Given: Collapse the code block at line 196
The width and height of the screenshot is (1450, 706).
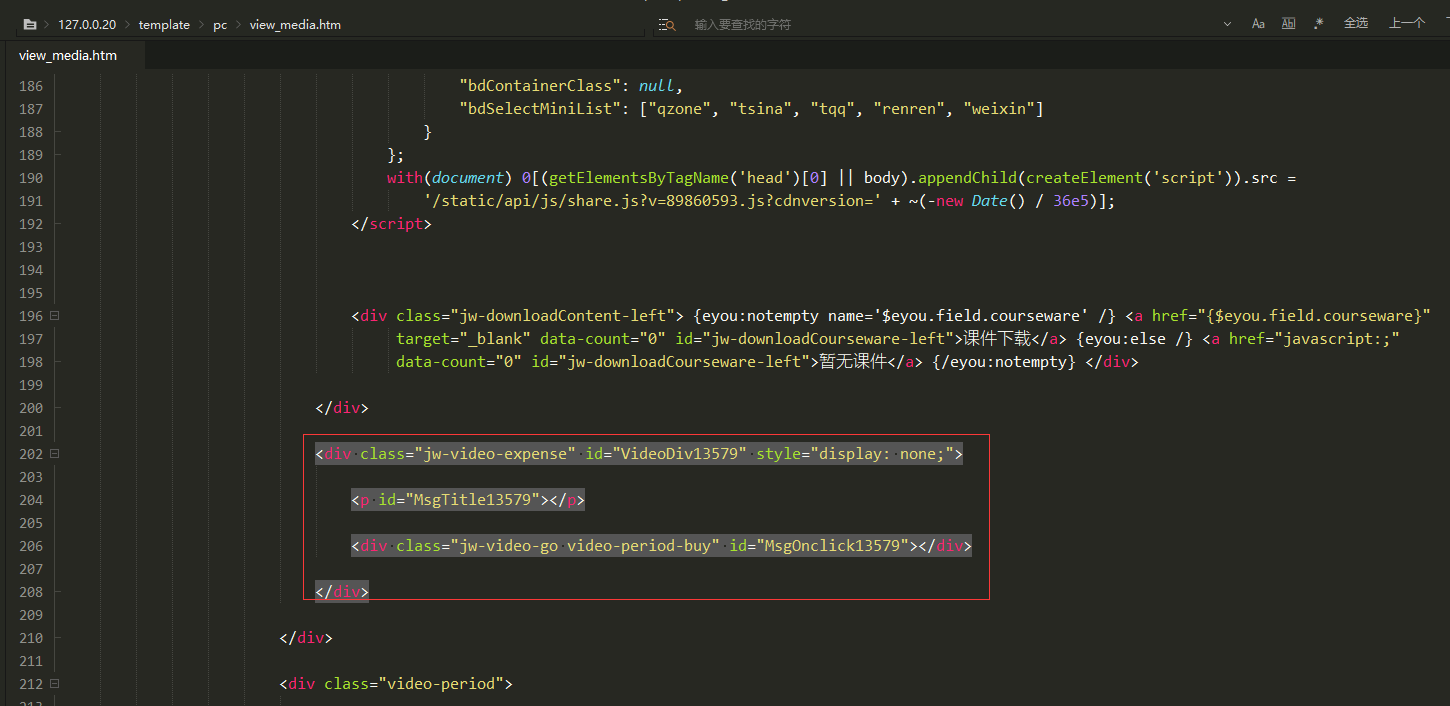Looking at the screenshot, I should click(54, 316).
